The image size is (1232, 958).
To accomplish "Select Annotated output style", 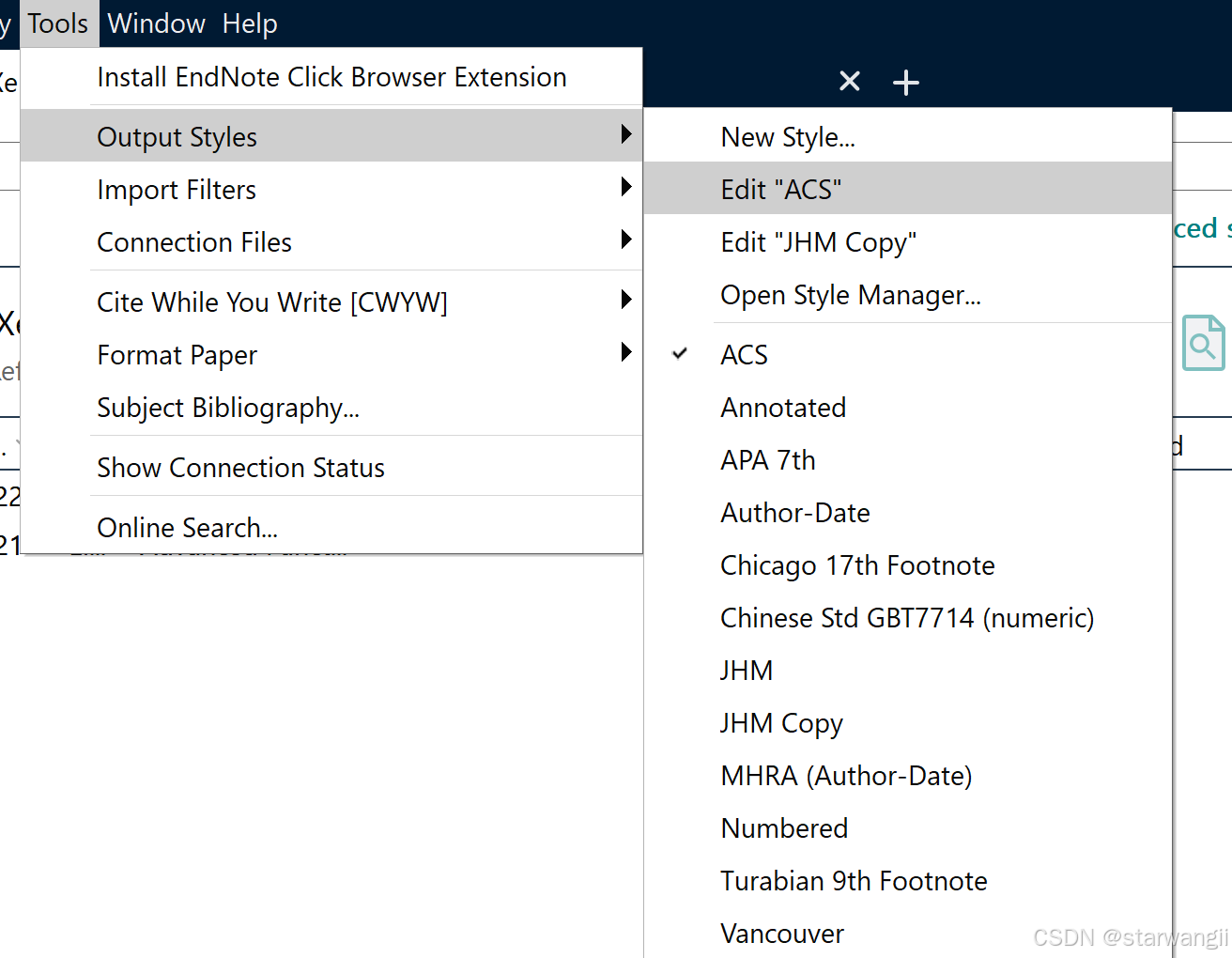I will [x=908, y=408].
